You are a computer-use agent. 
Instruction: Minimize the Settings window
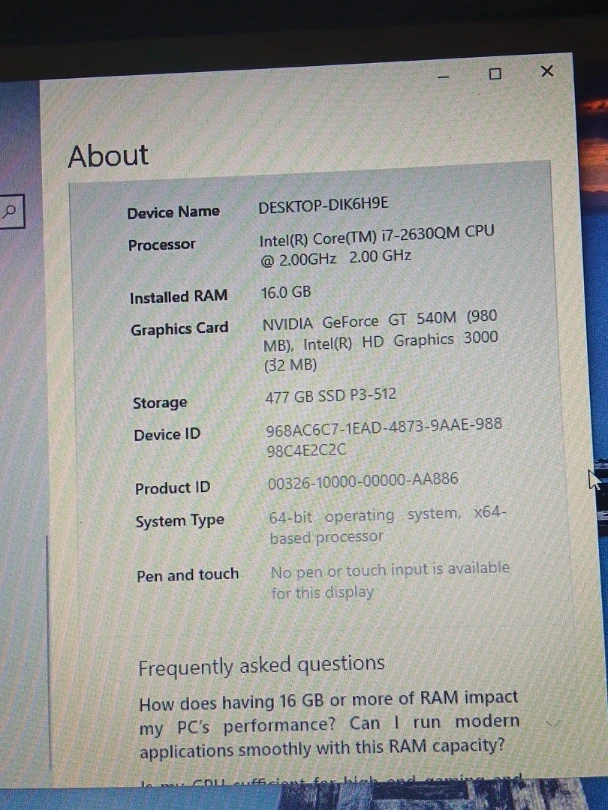tap(444, 76)
